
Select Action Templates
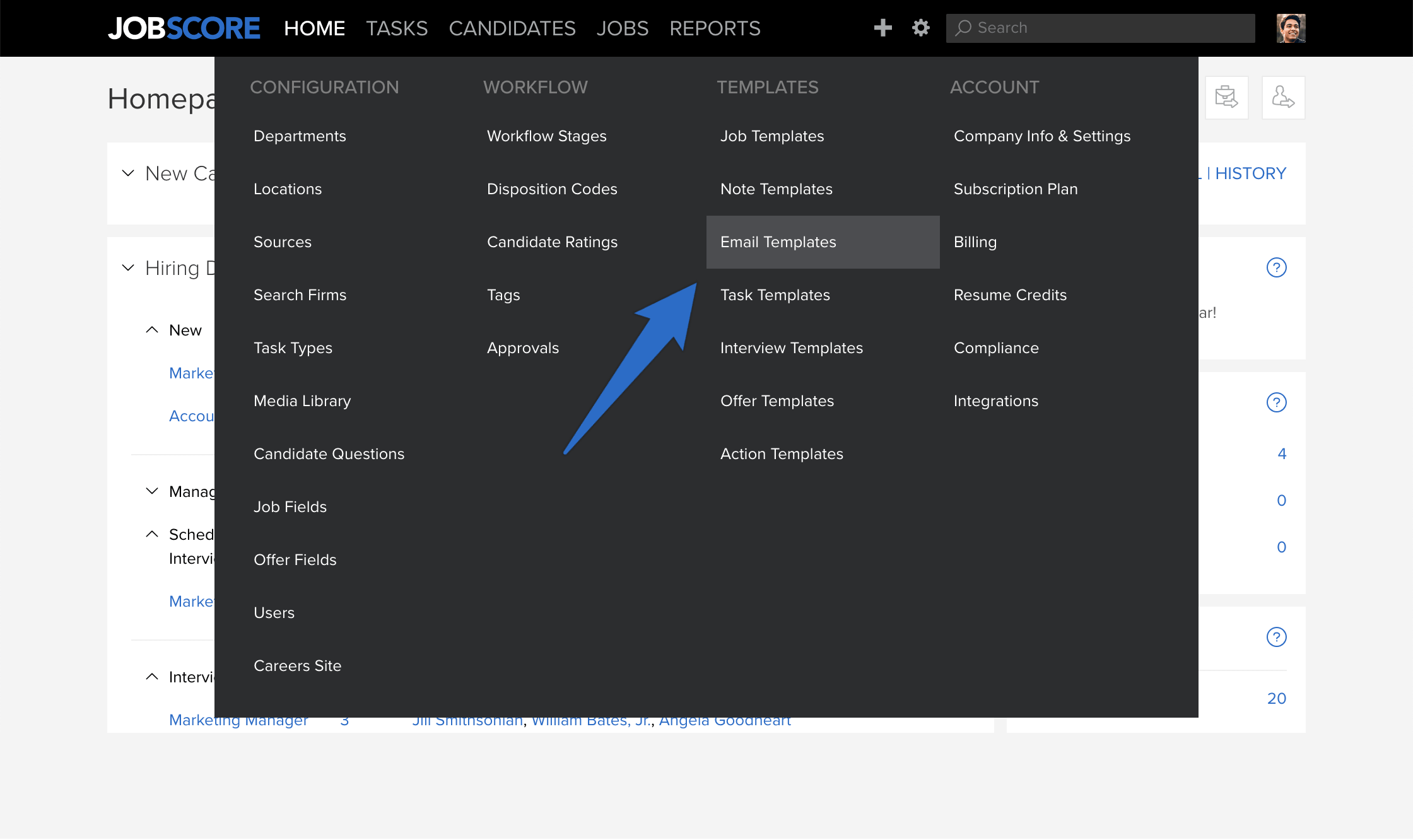tap(782, 454)
